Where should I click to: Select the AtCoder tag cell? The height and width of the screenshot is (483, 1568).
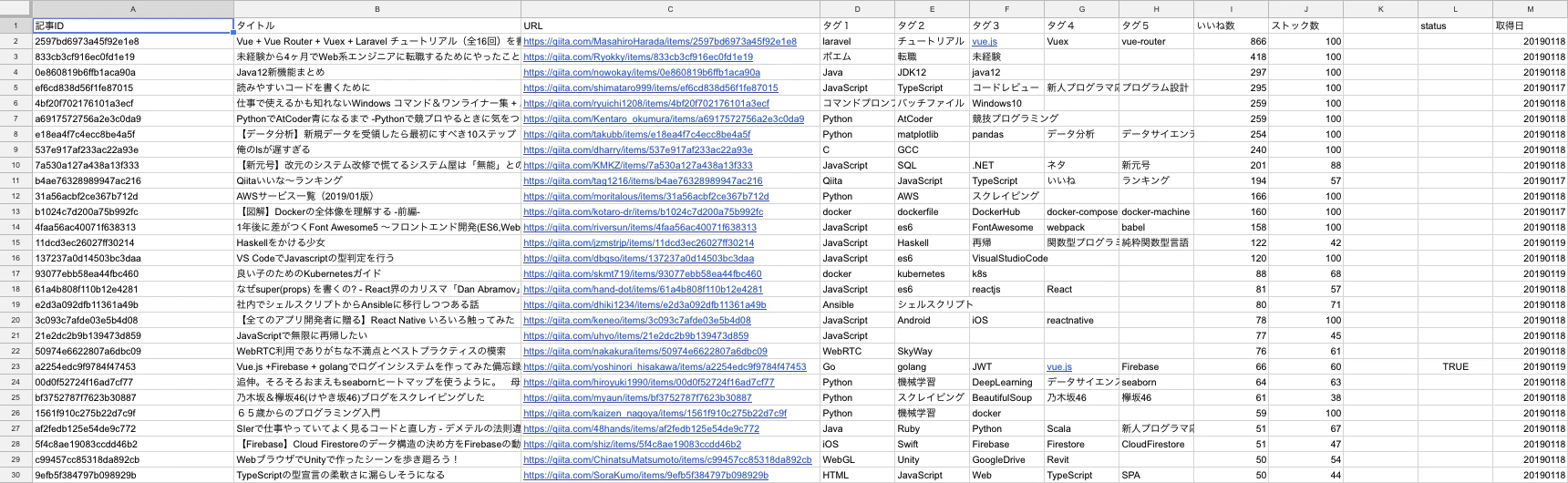pyautogui.click(x=932, y=118)
